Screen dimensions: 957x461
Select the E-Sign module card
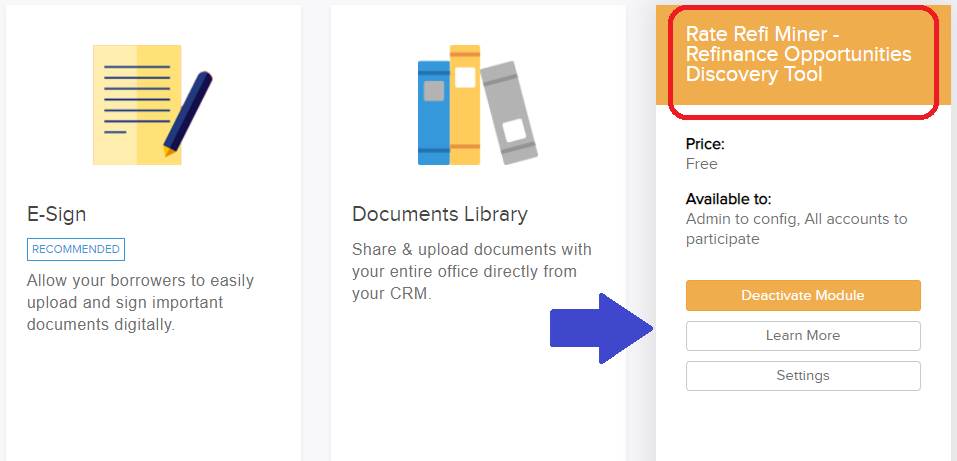point(153,233)
